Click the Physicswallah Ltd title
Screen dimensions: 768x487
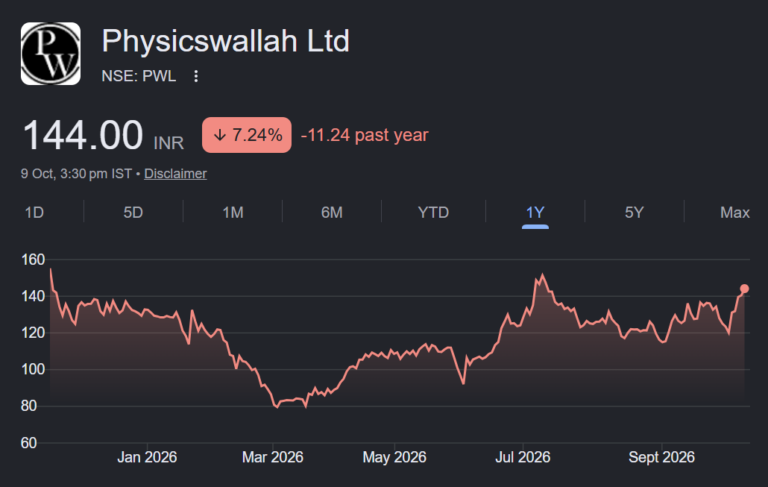coord(225,41)
